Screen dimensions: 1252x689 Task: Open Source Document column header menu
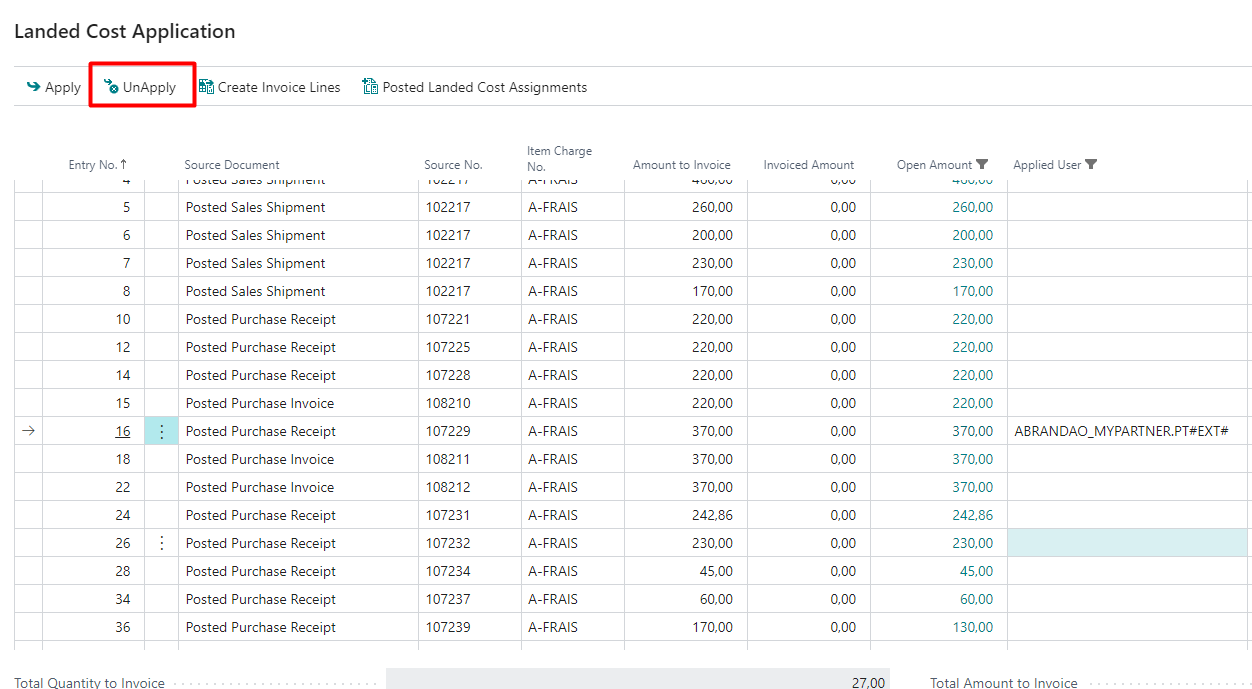coord(232,165)
